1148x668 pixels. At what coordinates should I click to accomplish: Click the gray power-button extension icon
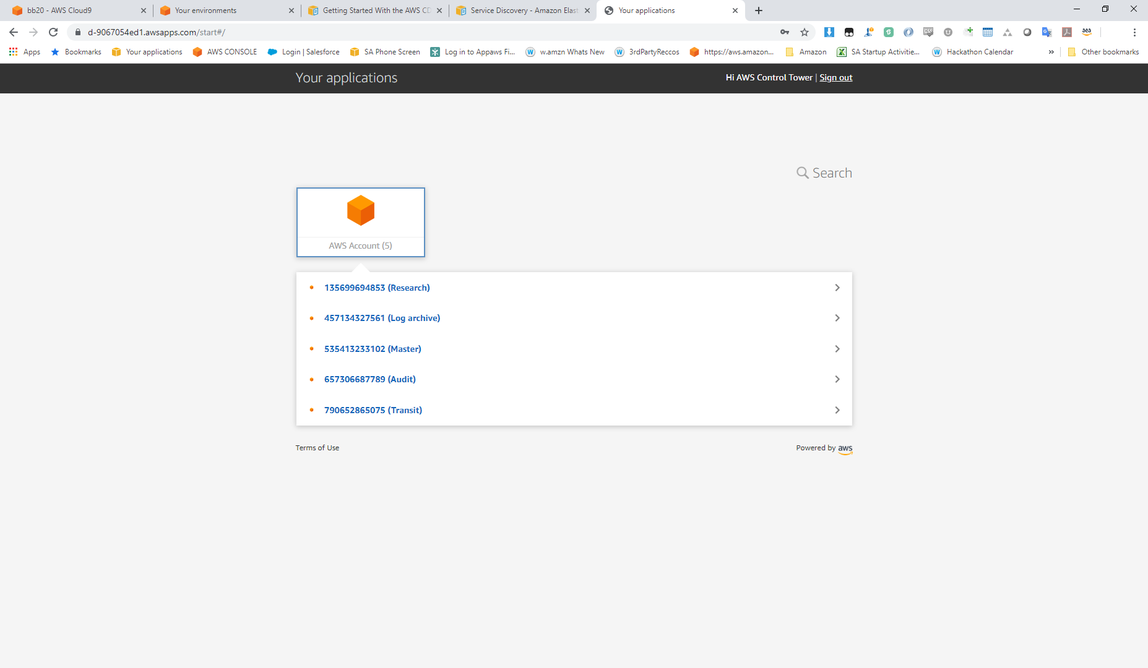(x=948, y=32)
